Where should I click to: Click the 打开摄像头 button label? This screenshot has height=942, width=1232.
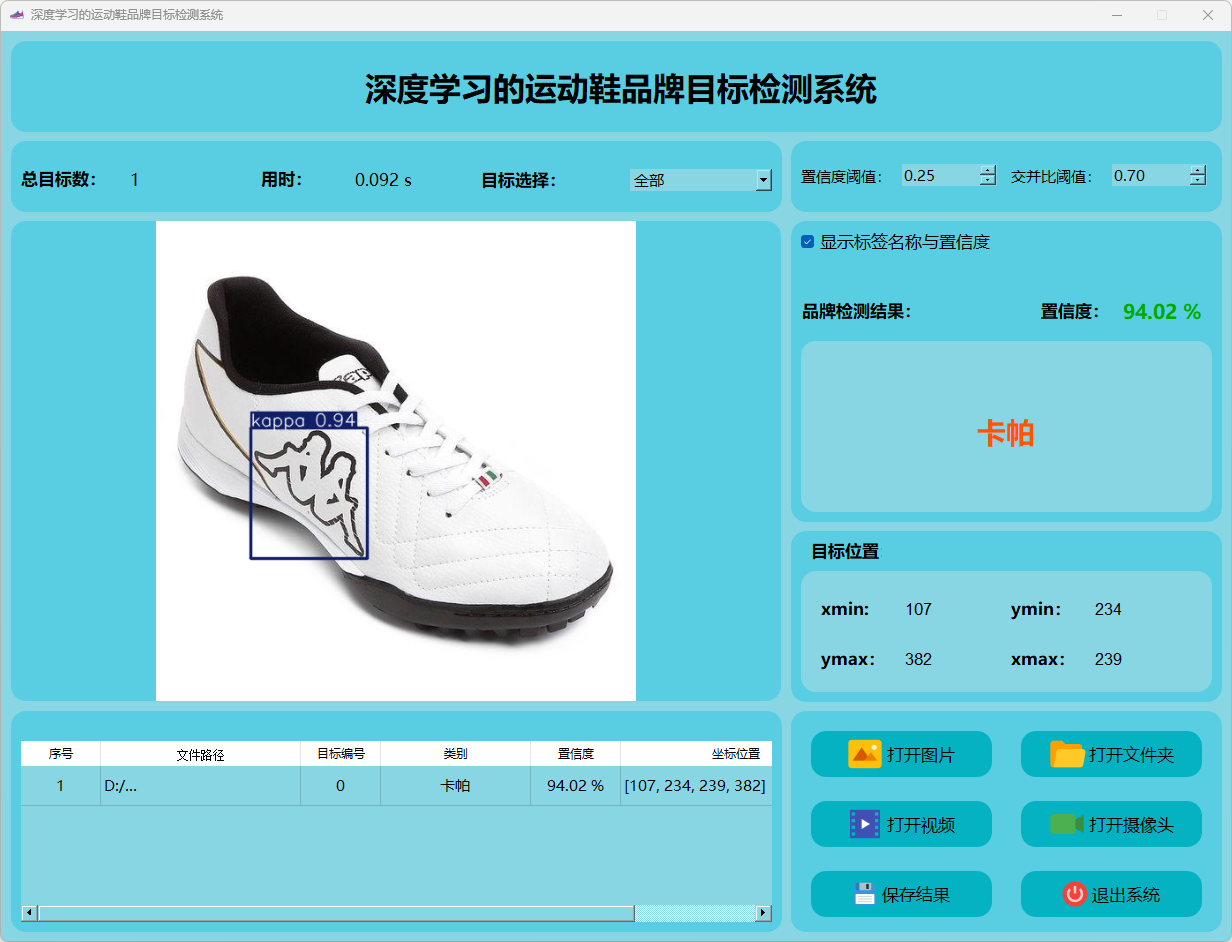pyautogui.click(x=1131, y=825)
